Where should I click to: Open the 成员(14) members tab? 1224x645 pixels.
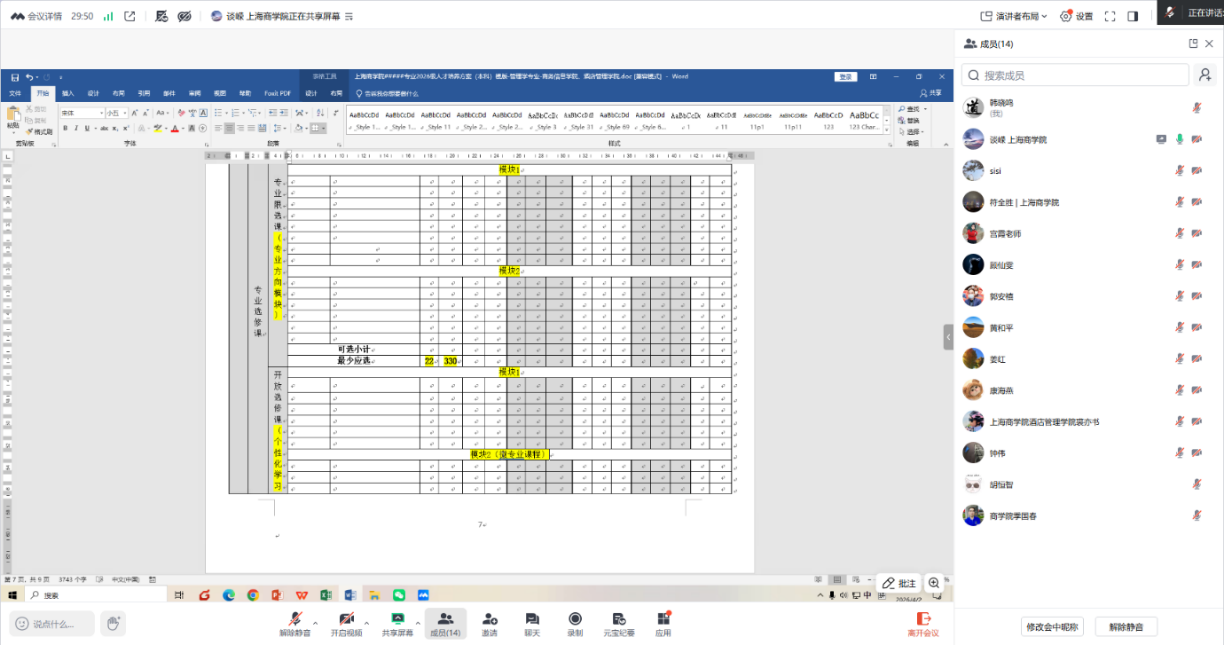[445, 624]
